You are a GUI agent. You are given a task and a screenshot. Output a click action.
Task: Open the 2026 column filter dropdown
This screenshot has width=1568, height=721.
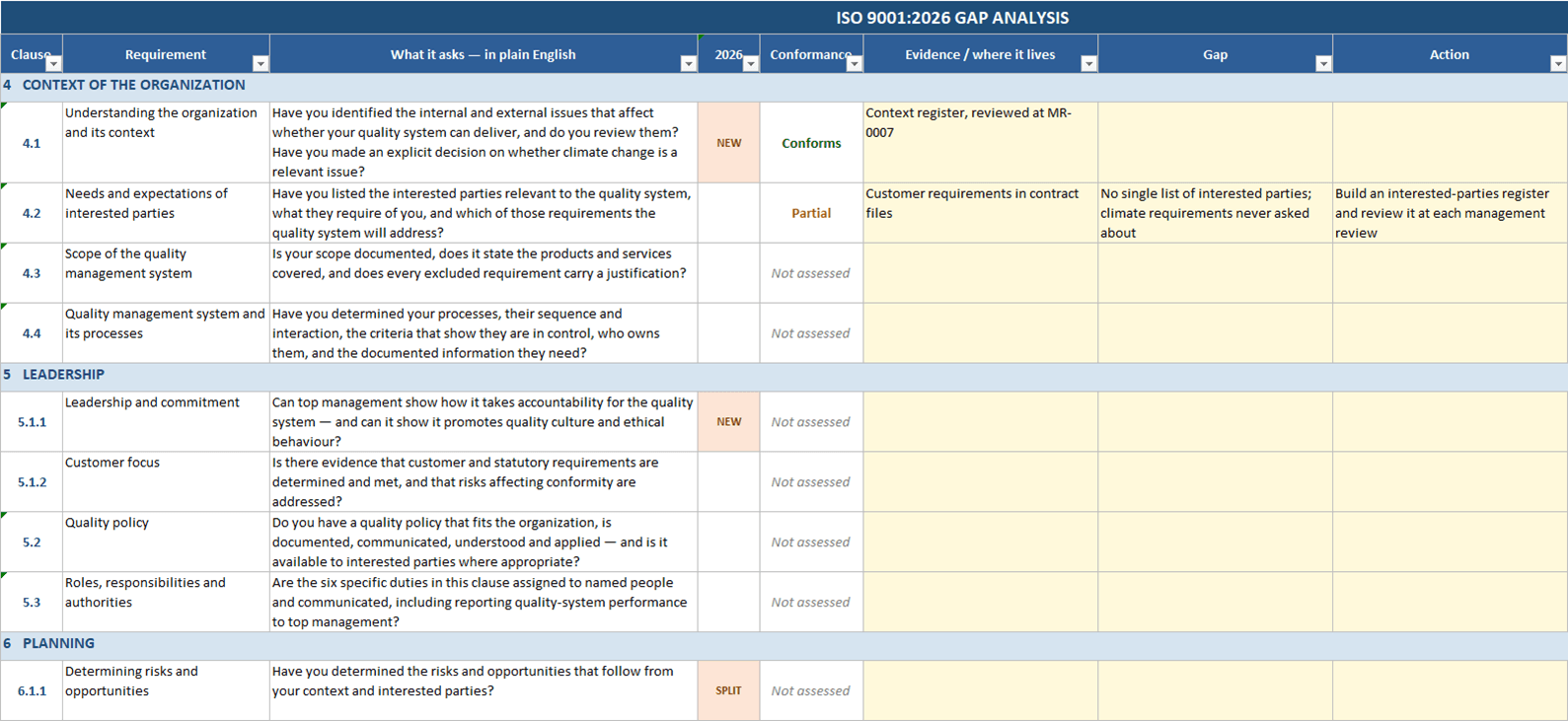click(751, 64)
